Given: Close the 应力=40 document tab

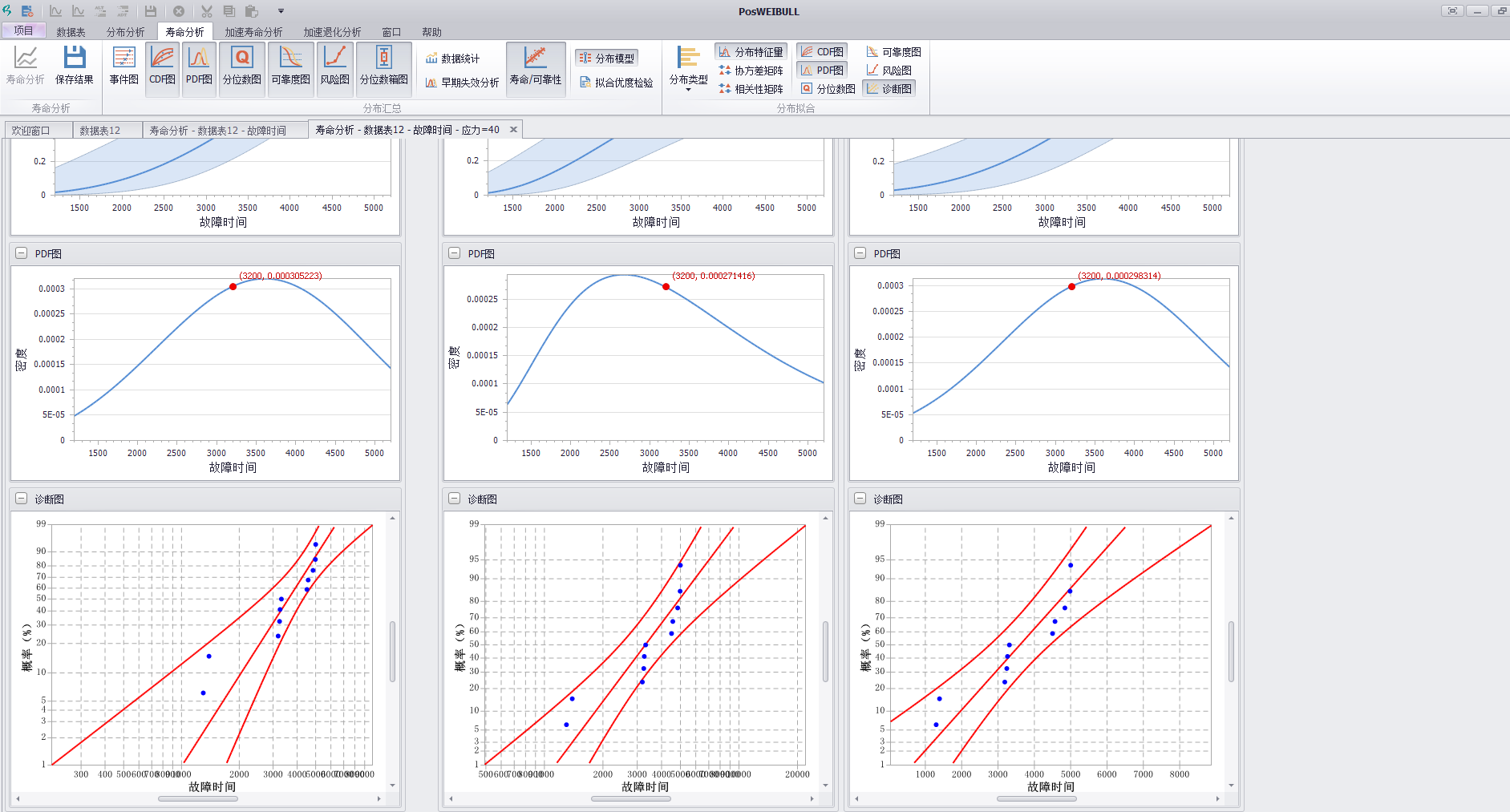Looking at the screenshot, I should click(x=513, y=129).
